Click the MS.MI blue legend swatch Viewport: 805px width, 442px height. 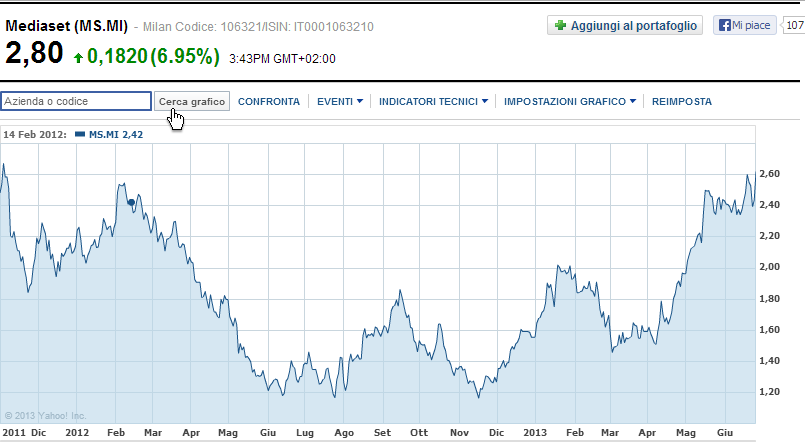80,133
